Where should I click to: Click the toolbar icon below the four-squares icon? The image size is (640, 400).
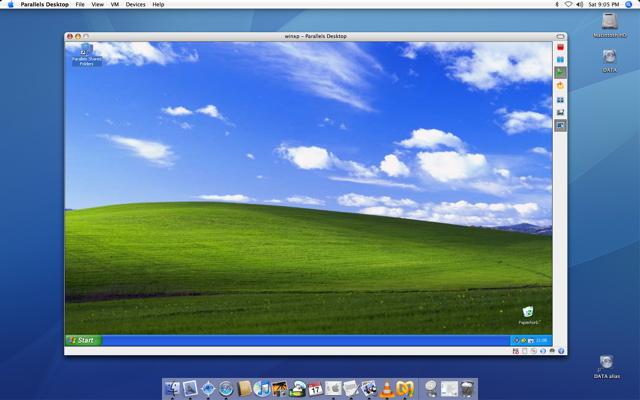[x=560, y=112]
